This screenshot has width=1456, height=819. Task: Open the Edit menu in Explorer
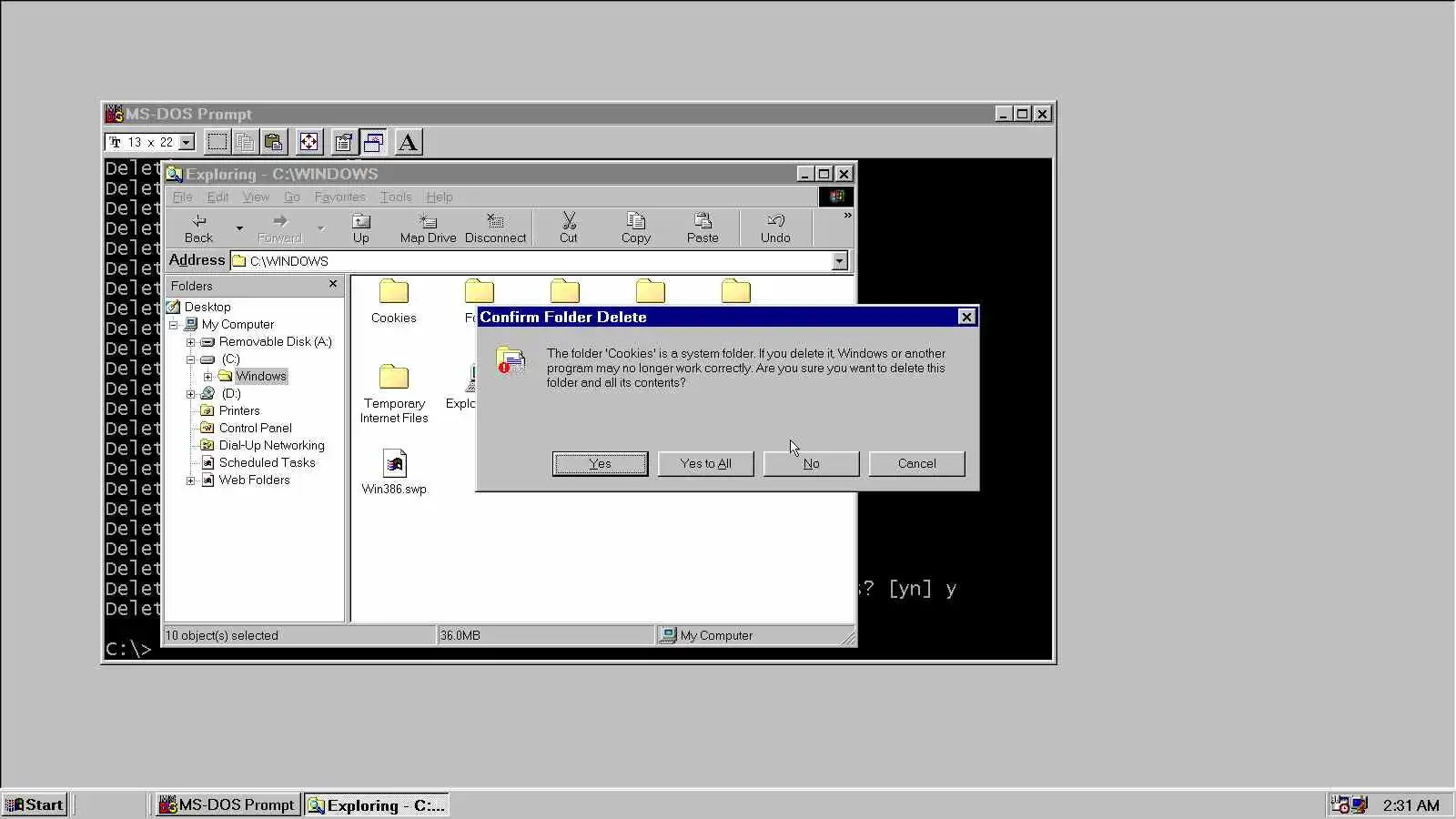[x=217, y=197]
